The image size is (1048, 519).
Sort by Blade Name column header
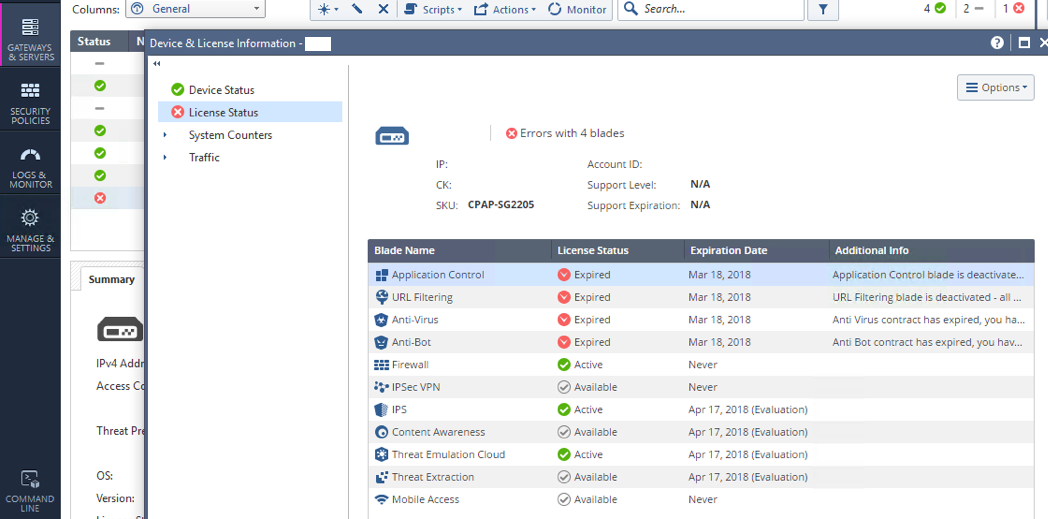coord(459,250)
